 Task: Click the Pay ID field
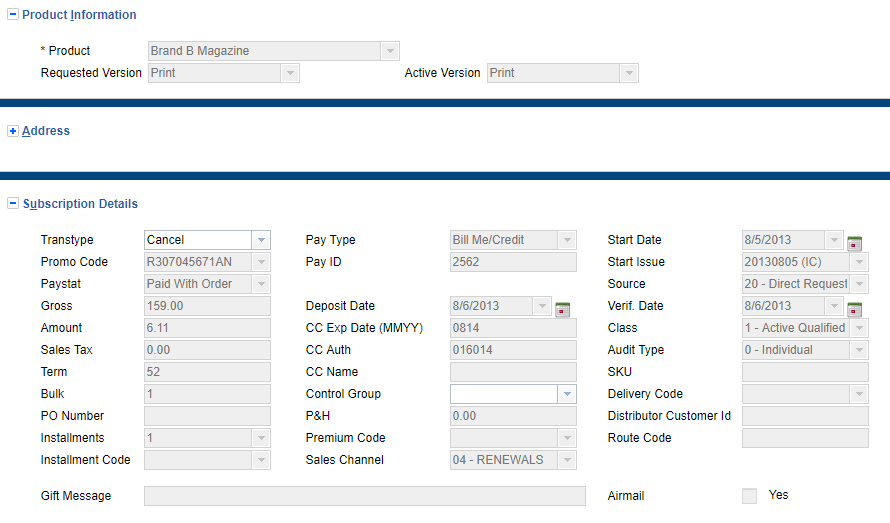pyautogui.click(x=513, y=262)
